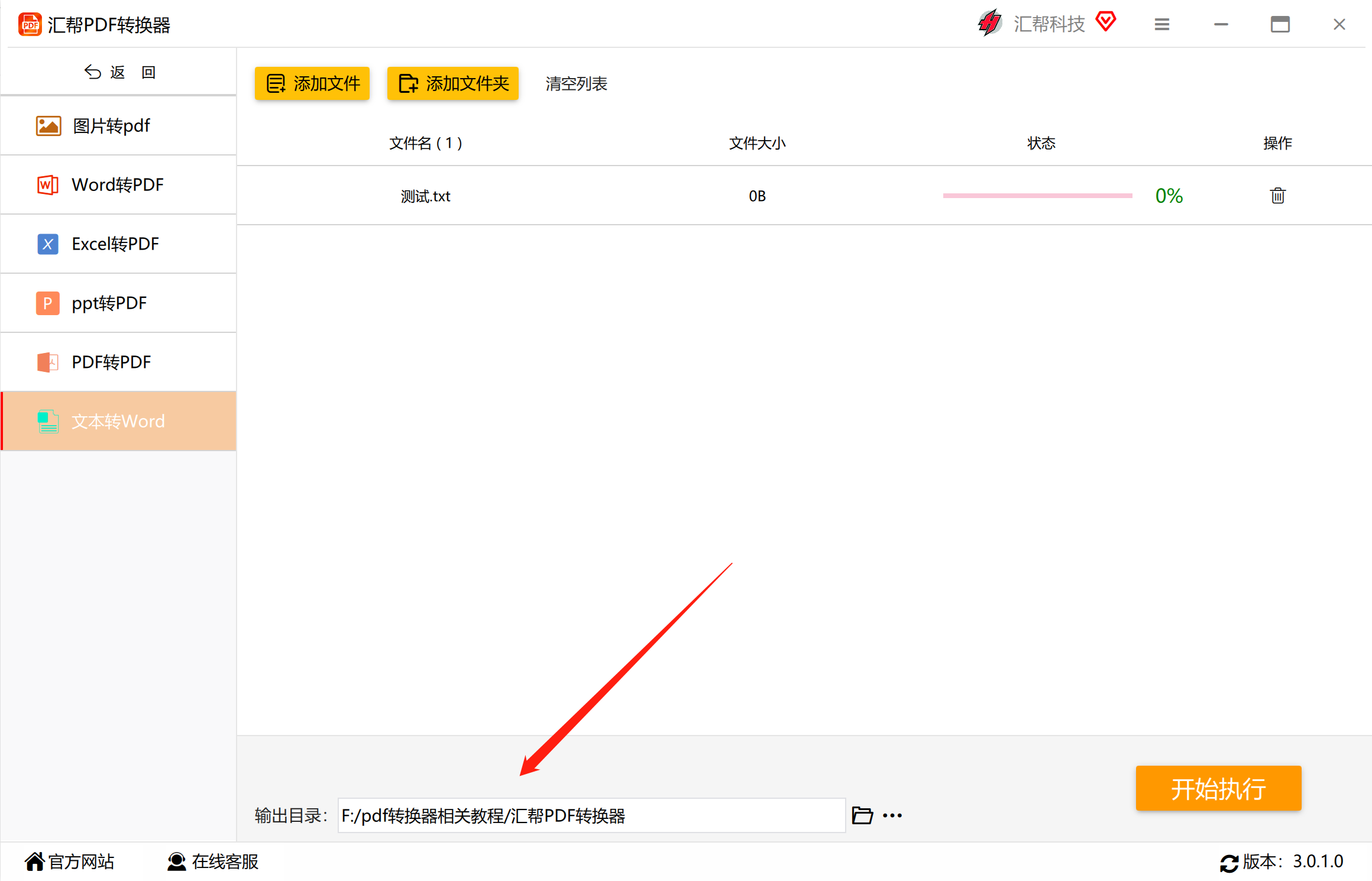Click the 汇帮科技 lightning logo icon
The width and height of the screenshot is (1372, 881).
point(990,23)
